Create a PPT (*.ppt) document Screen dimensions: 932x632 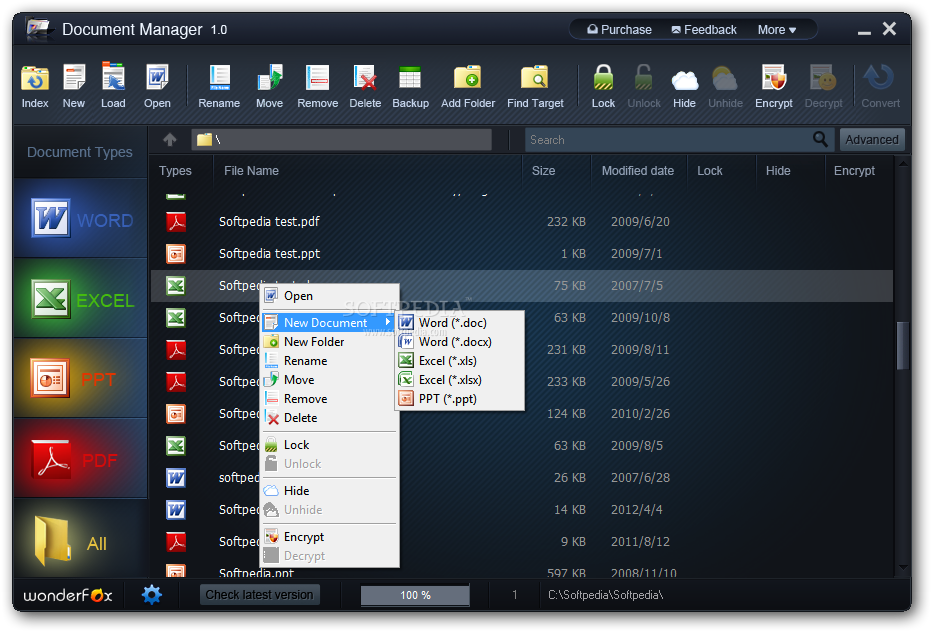(x=459, y=398)
